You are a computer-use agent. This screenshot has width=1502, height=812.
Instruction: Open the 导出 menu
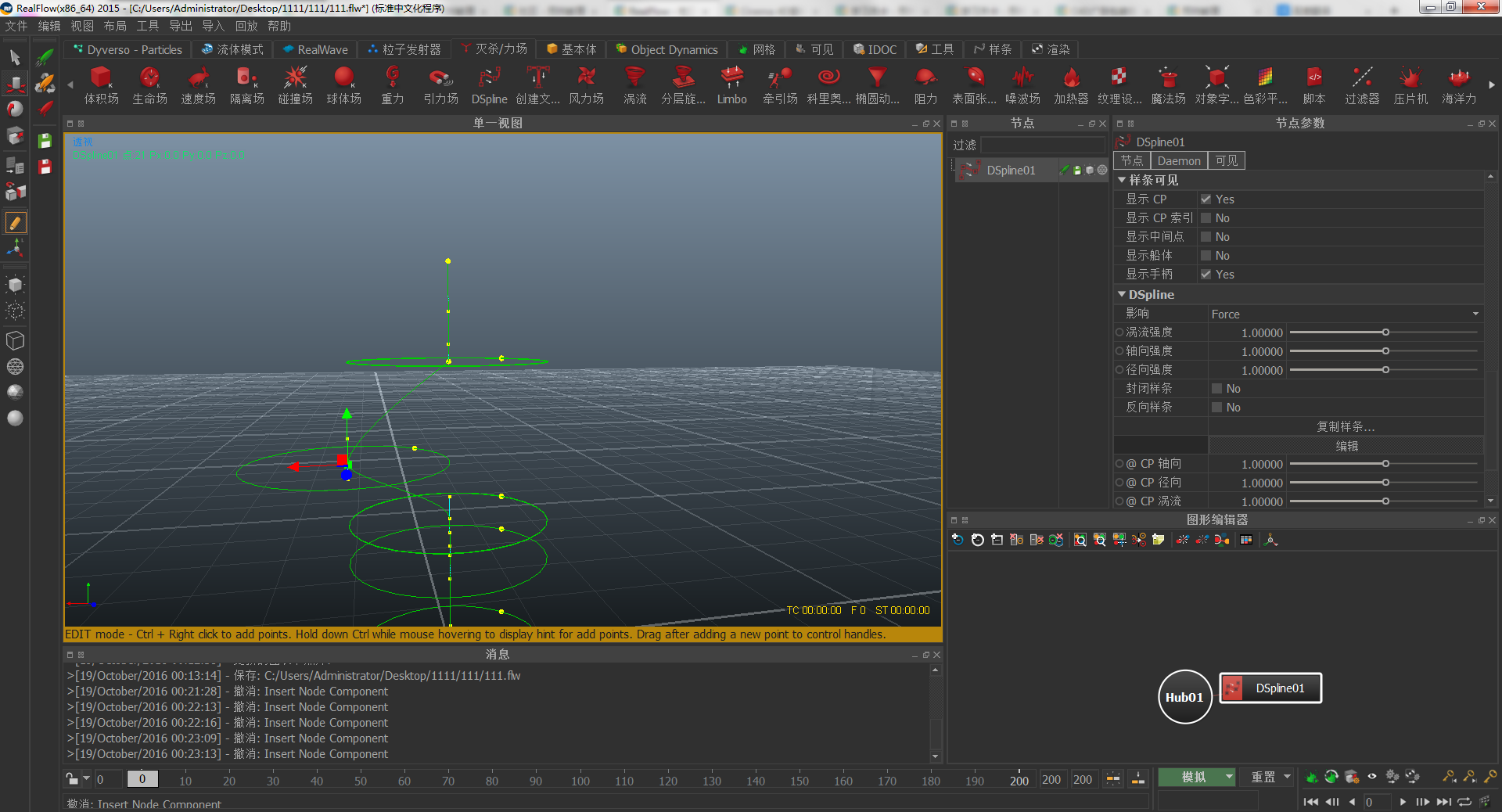click(x=180, y=26)
